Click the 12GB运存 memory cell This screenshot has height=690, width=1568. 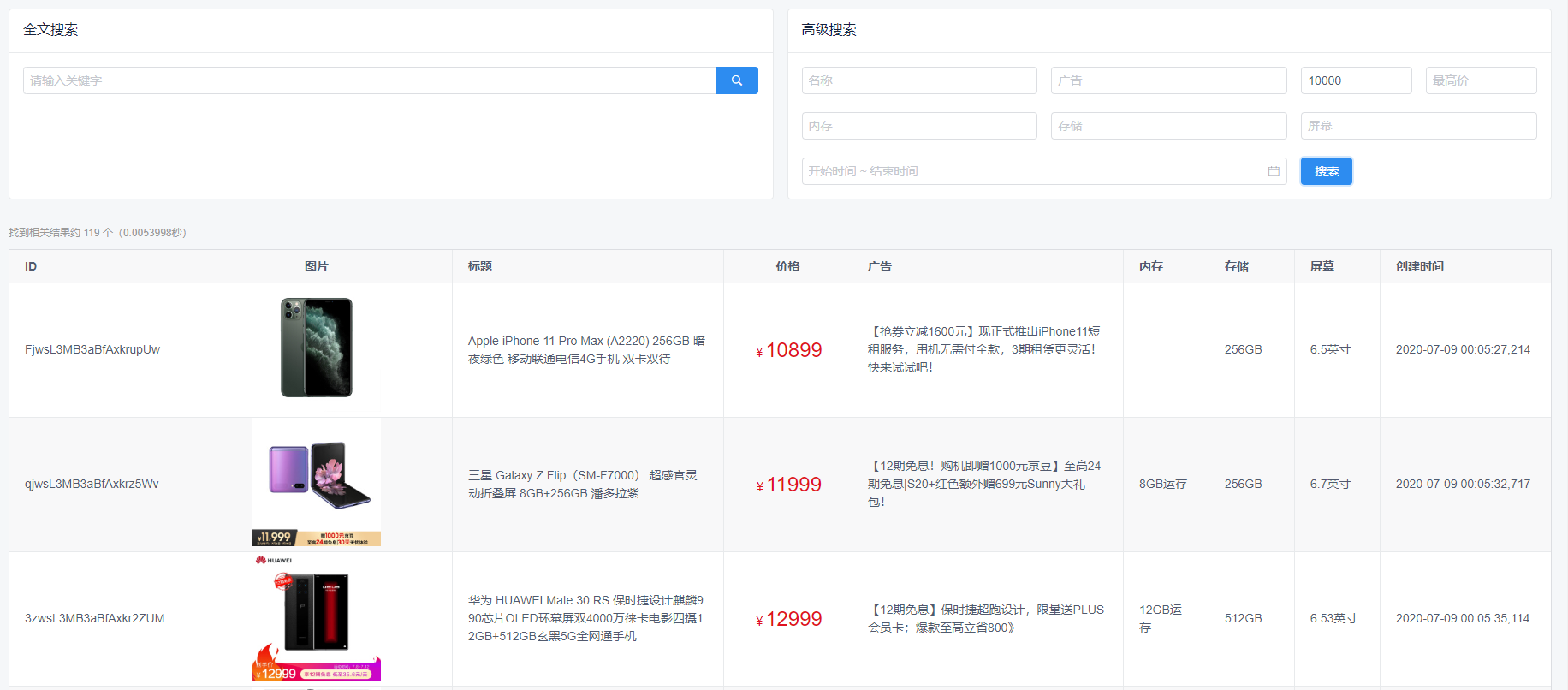tap(1161, 618)
